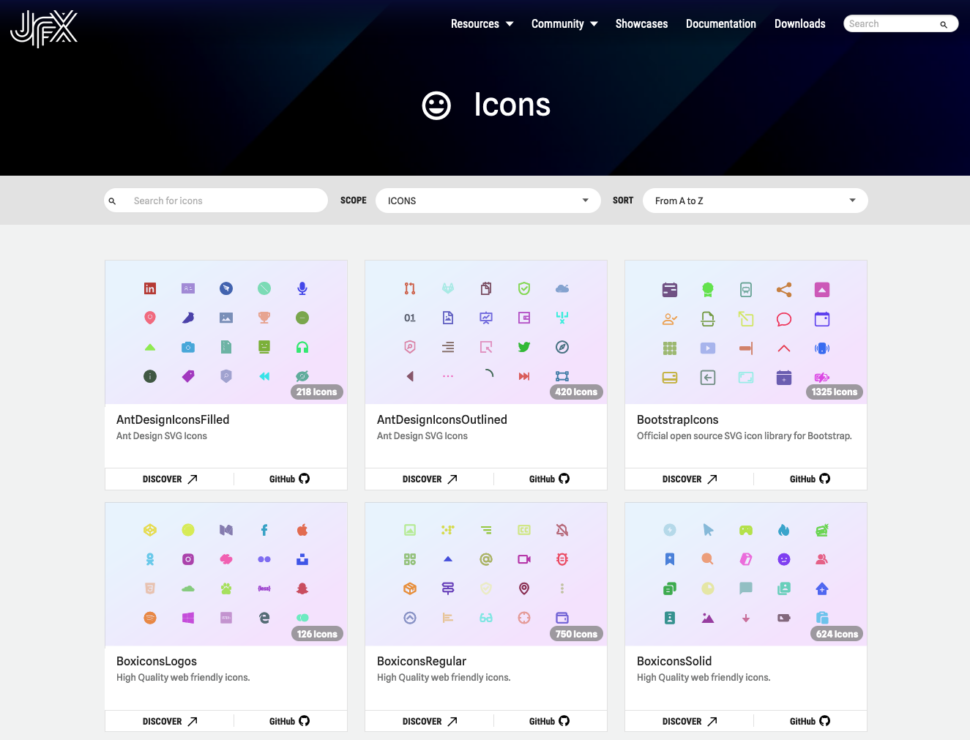Select the LinkedIn icon in AntDesignIconsFilled preview
Screen dimensions: 970x740
point(150,289)
